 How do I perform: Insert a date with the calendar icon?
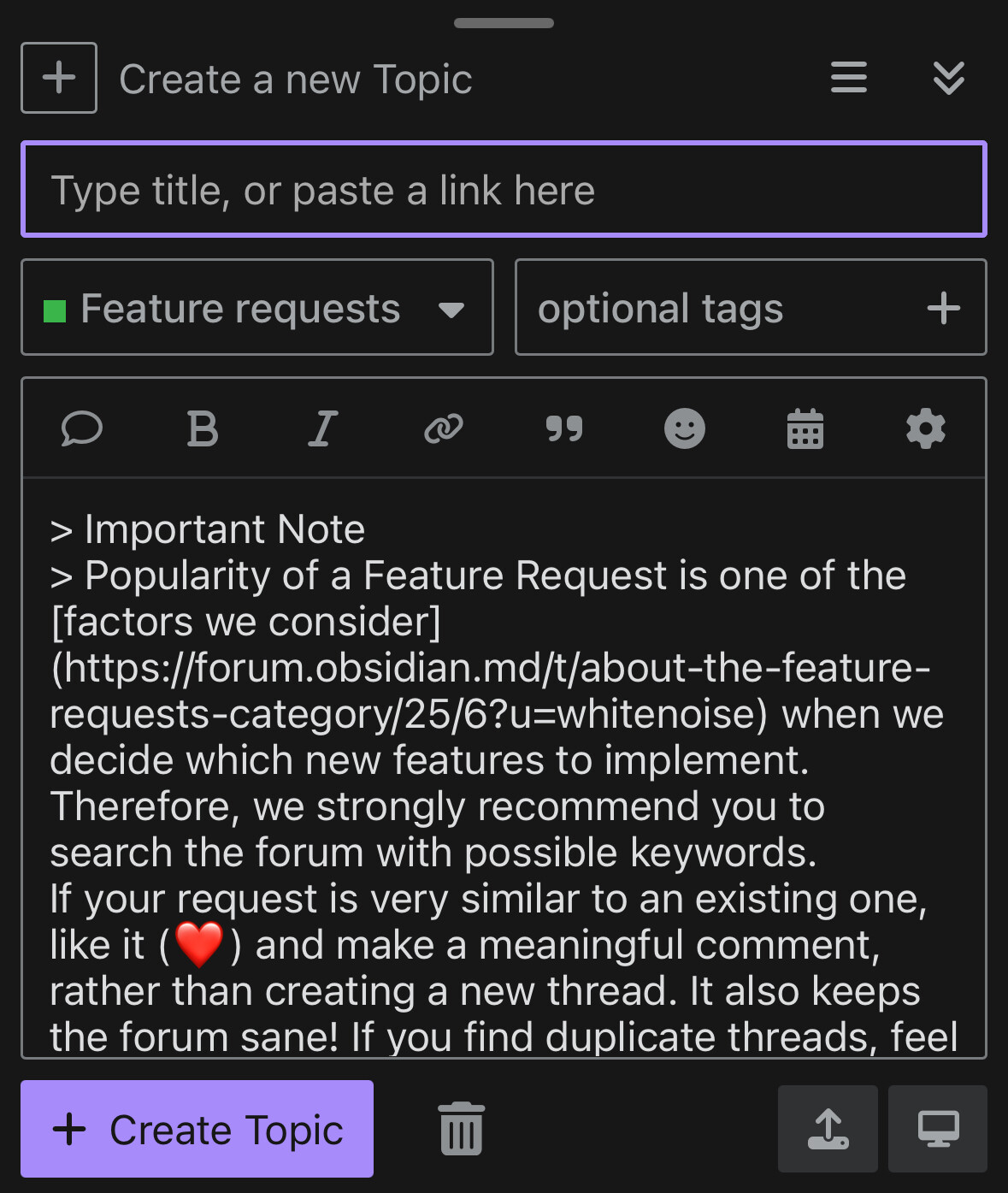point(805,428)
